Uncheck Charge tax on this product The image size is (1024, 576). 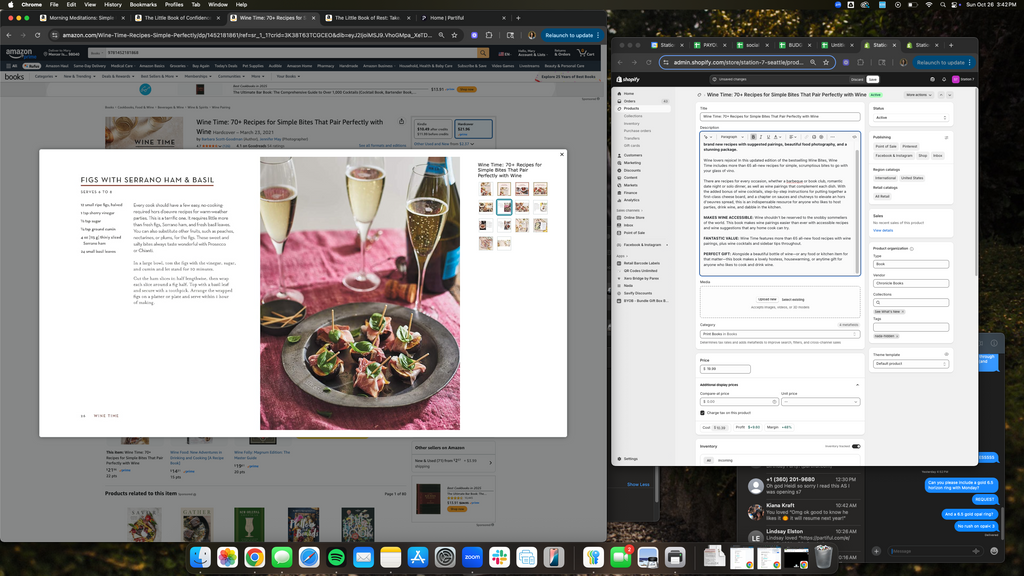pos(702,412)
